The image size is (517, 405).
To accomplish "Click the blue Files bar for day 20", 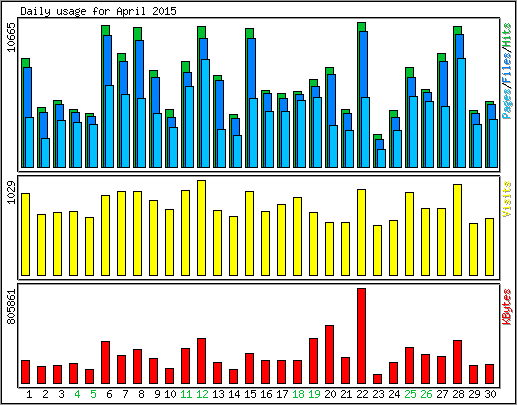I will click(332, 100).
